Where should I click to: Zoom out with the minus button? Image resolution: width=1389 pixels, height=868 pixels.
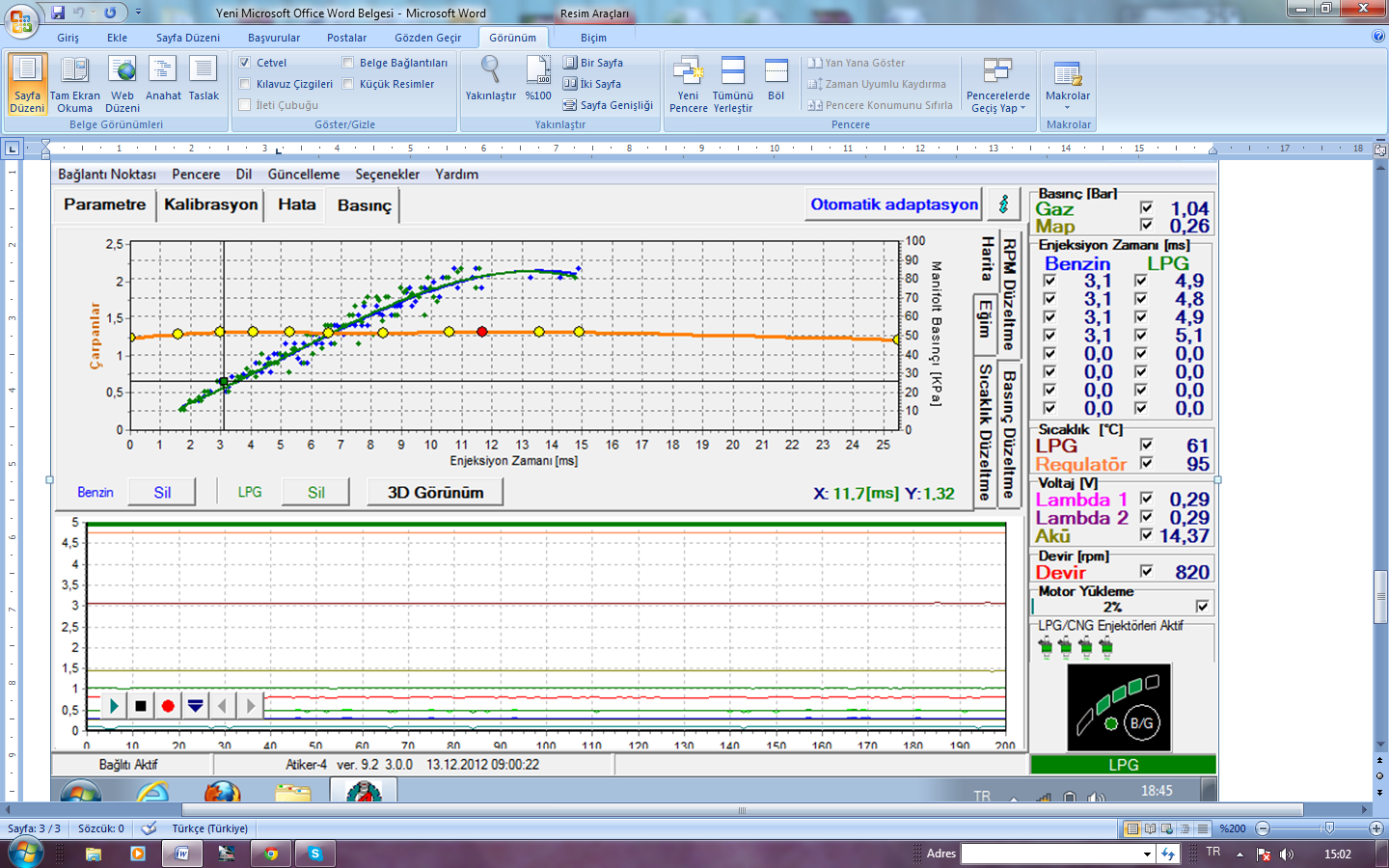[1264, 828]
